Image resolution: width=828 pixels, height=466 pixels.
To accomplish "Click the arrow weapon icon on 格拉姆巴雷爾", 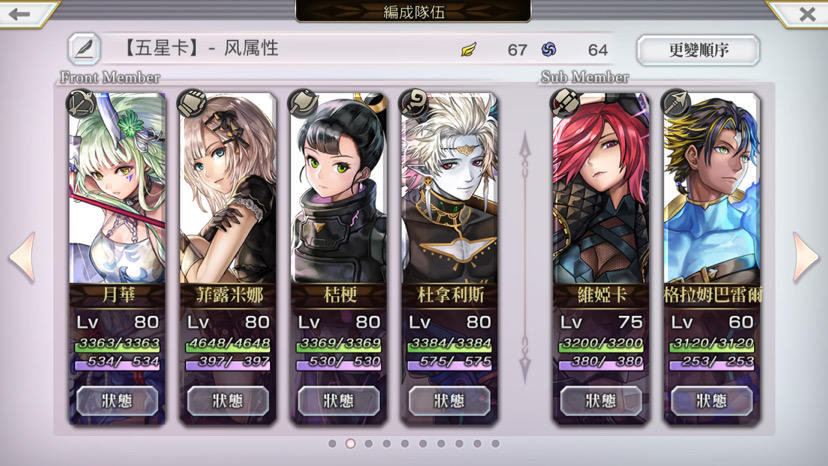I will point(675,102).
